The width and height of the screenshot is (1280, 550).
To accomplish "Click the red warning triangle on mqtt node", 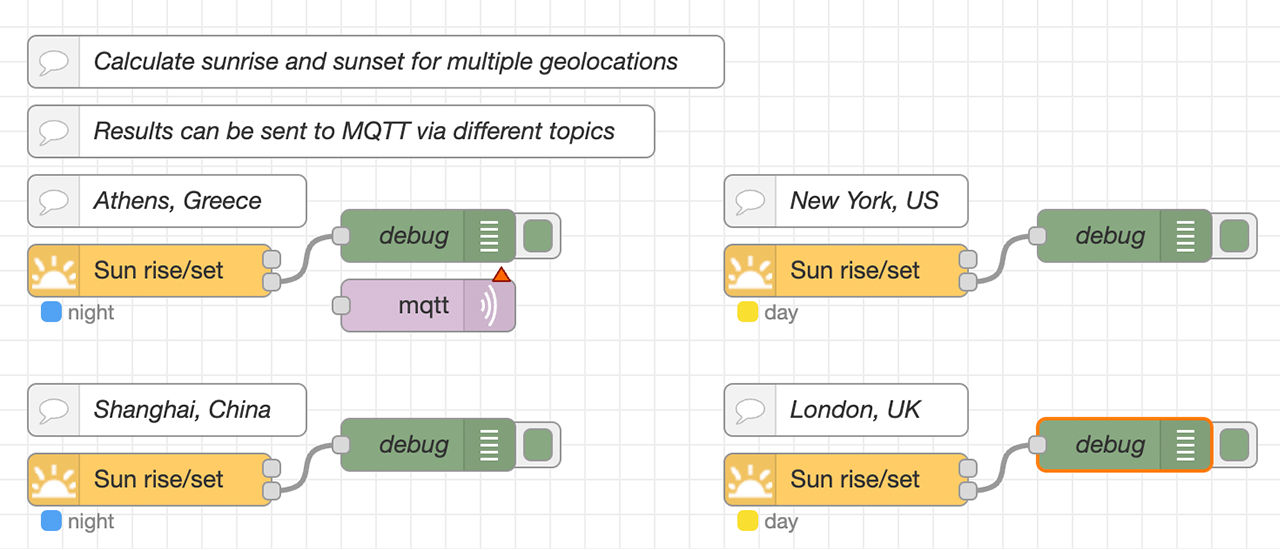I will [x=502, y=274].
